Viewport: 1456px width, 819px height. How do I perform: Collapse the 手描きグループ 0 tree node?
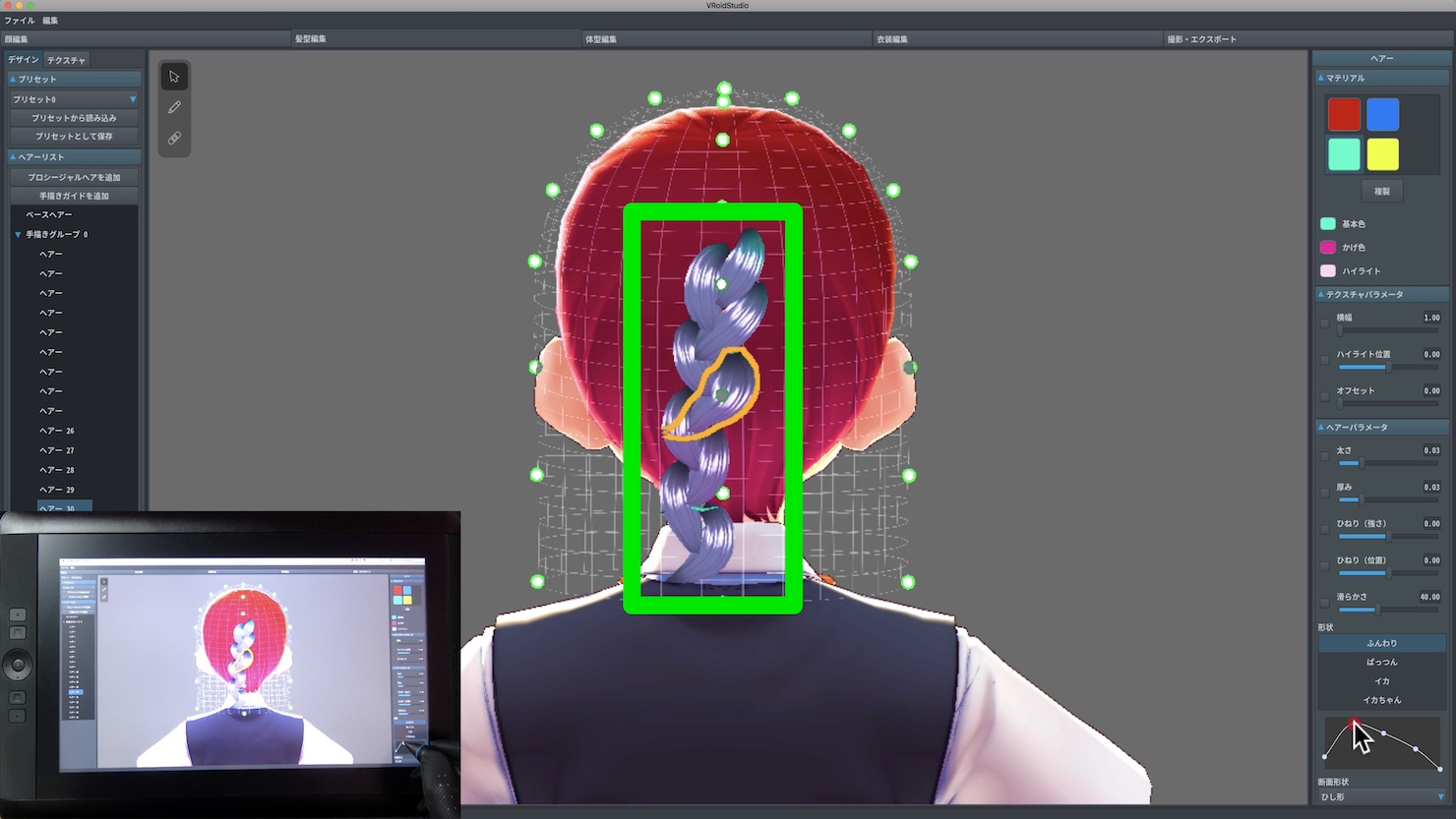click(x=18, y=235)
